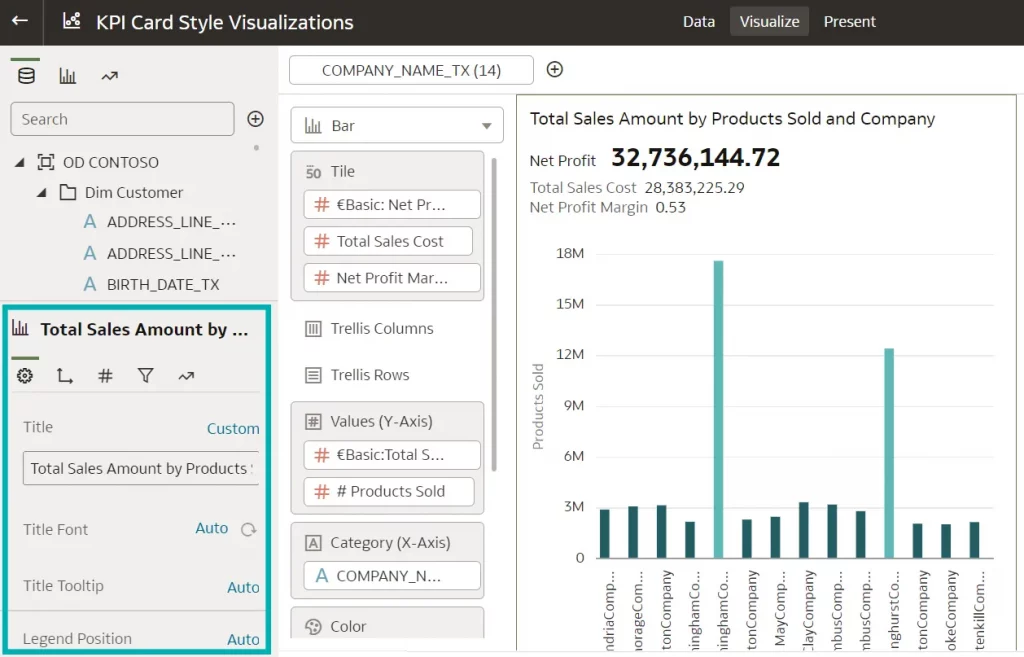This screenshot has width=1024, height=657.
Task: Collapse the OD CONTOSO dataset node
Action: point(20,162)
